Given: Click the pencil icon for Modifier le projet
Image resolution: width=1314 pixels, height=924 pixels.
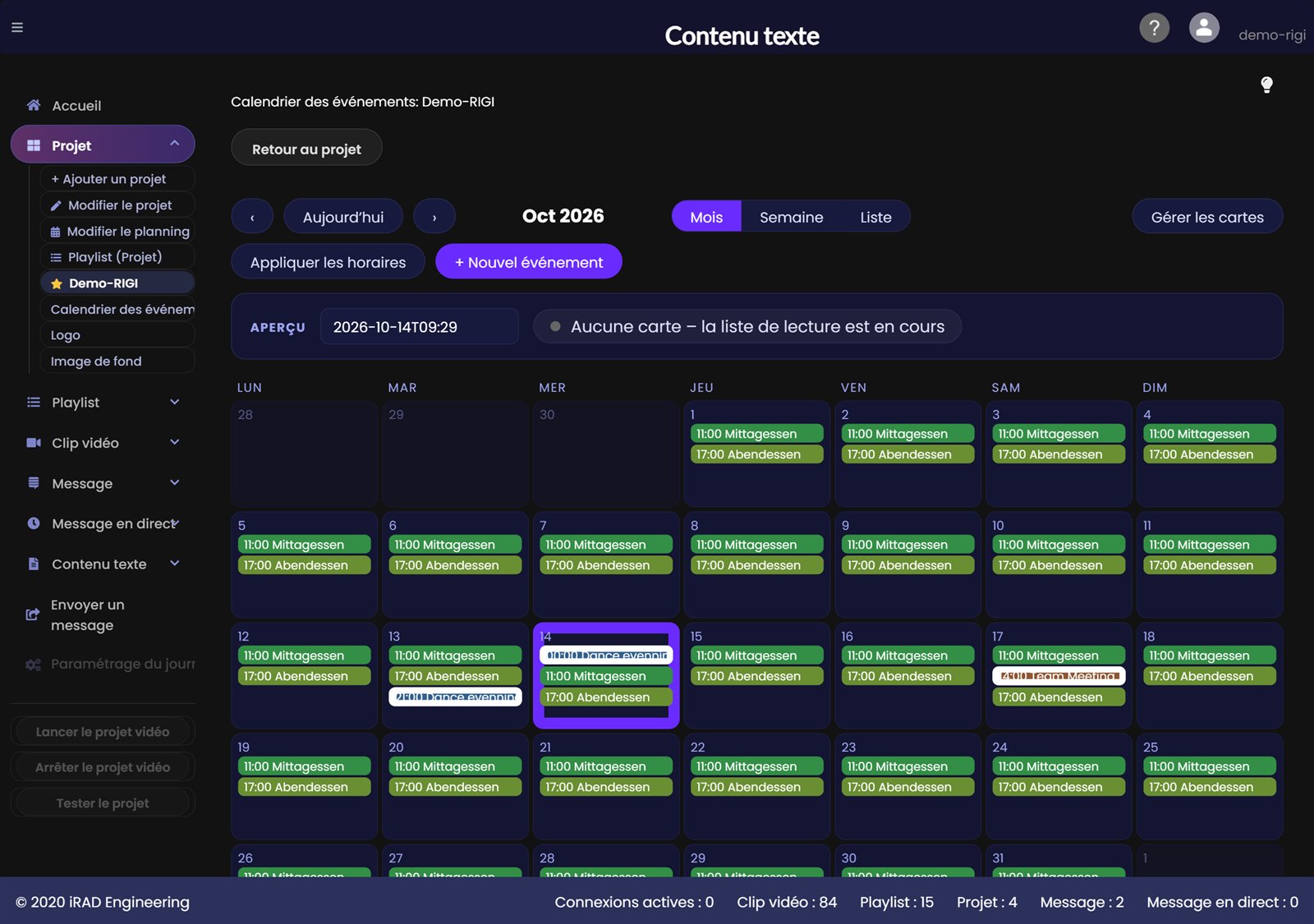Looking at the screenshot, I should click(x=56, y=205).
